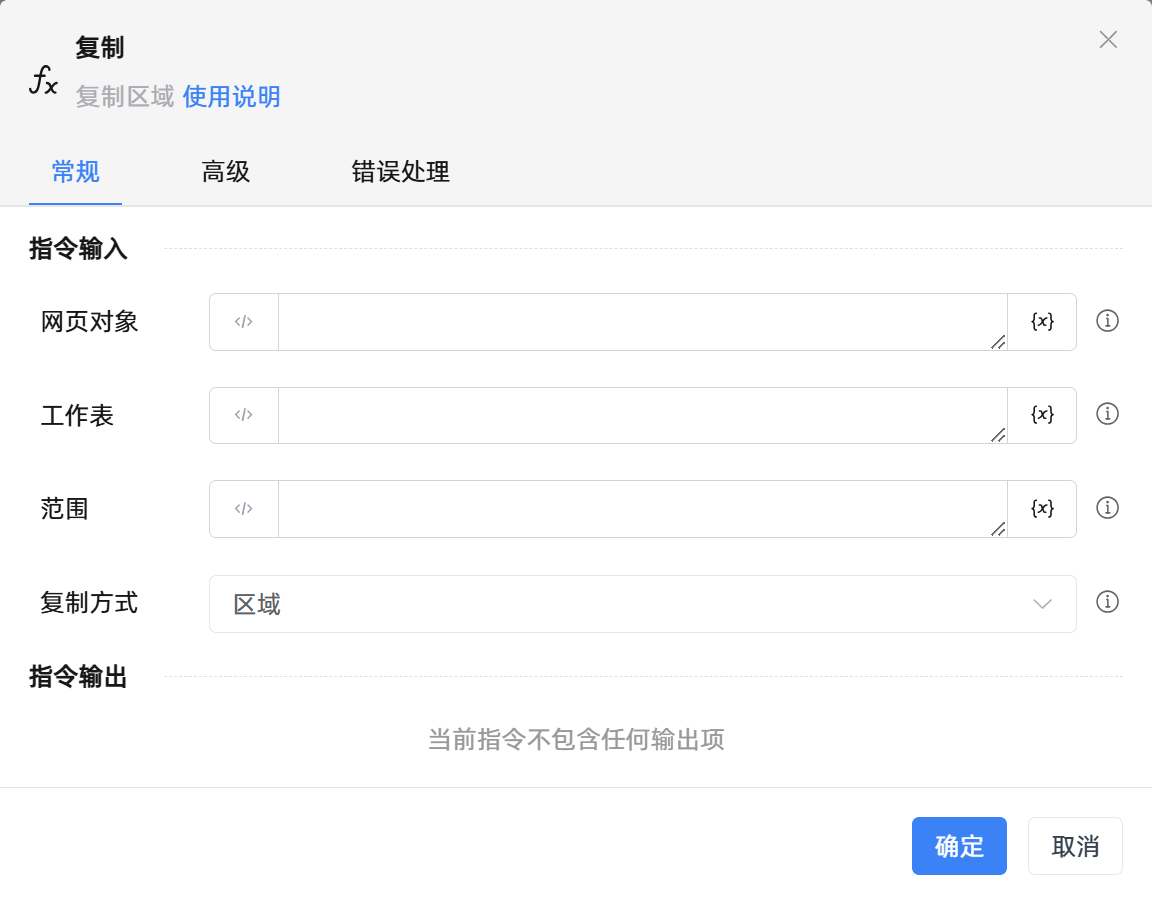Show info tooltip for 工作表
The image size is (1152, 904).
[1107, 414]
